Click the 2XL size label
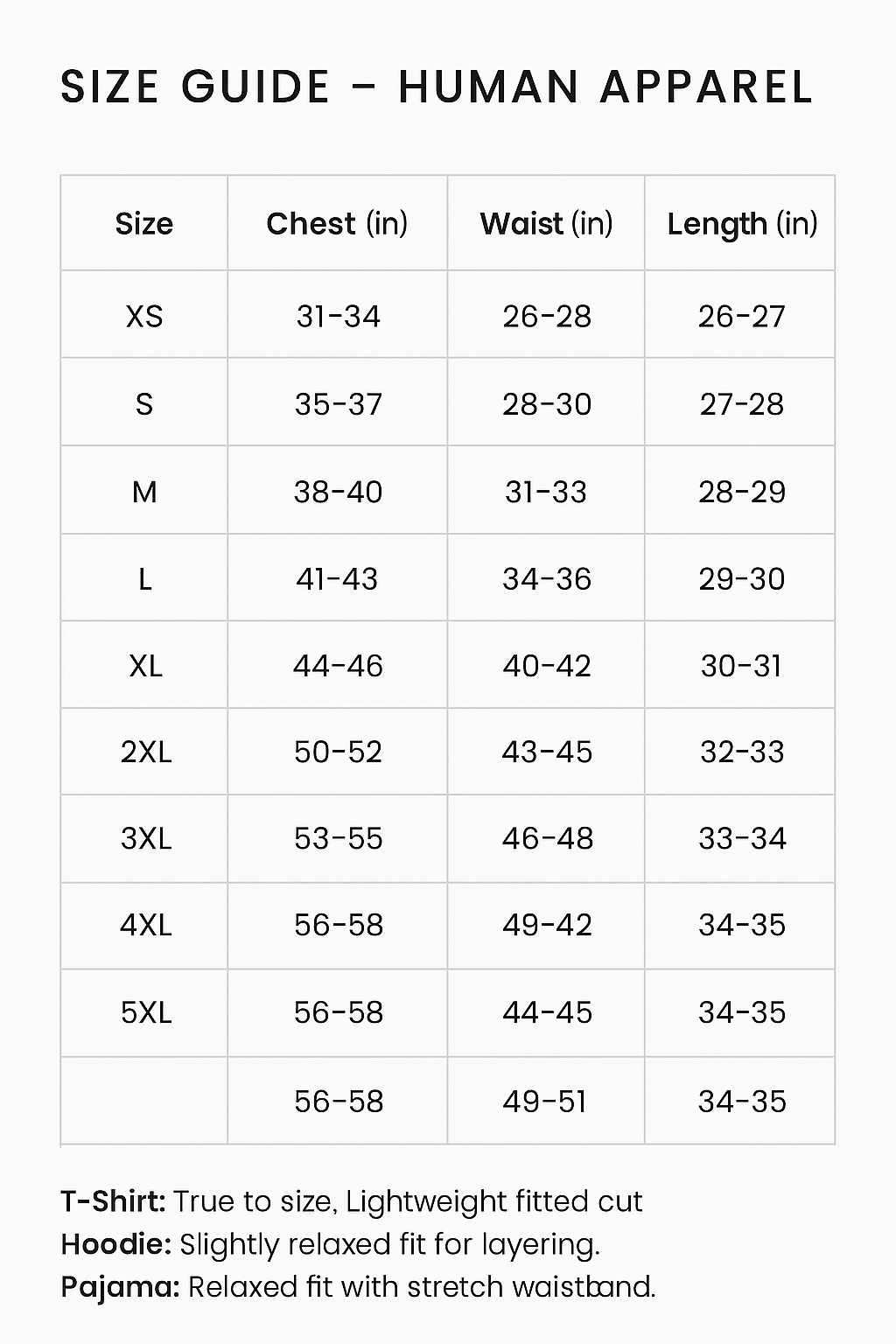The height and width of the screenshot is (1344, 896). [x=146, y=752]
